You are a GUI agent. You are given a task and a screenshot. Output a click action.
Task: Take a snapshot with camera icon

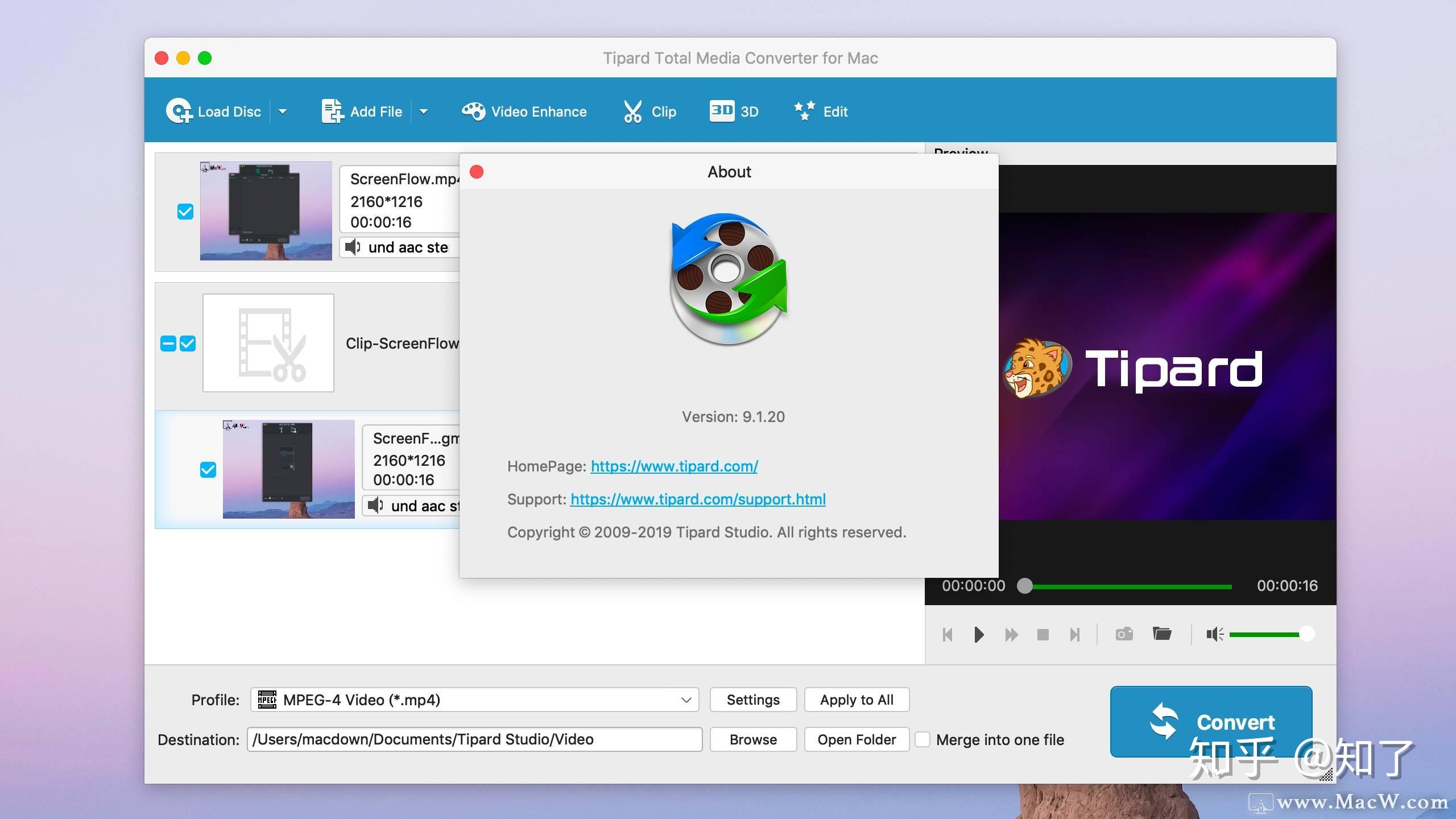[x=1124, y=634]
